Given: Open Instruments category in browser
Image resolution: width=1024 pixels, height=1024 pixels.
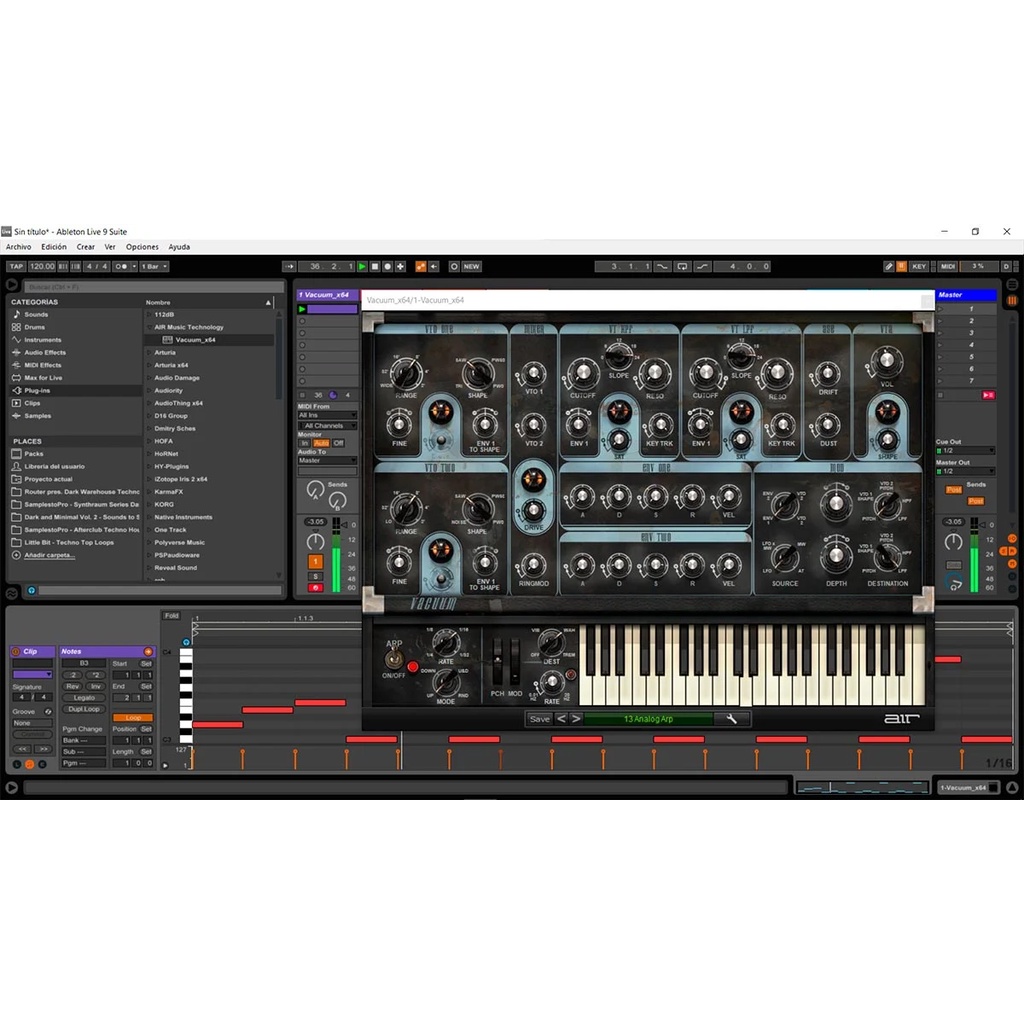Looking at the screenshot, I should tap(42, 340).
